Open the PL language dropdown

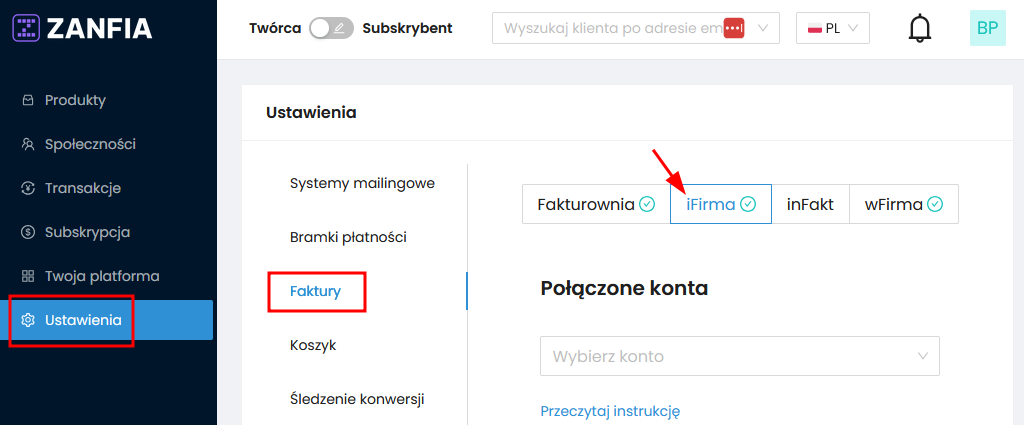tap(832, 28)
